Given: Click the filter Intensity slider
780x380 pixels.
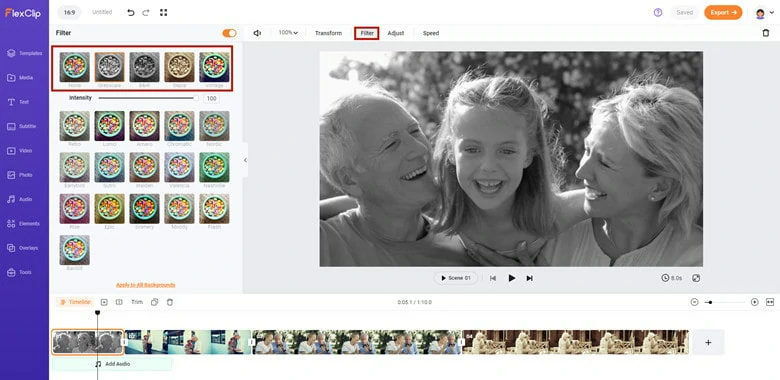Looking at the screenshot, I should click(x=148, y=98).
